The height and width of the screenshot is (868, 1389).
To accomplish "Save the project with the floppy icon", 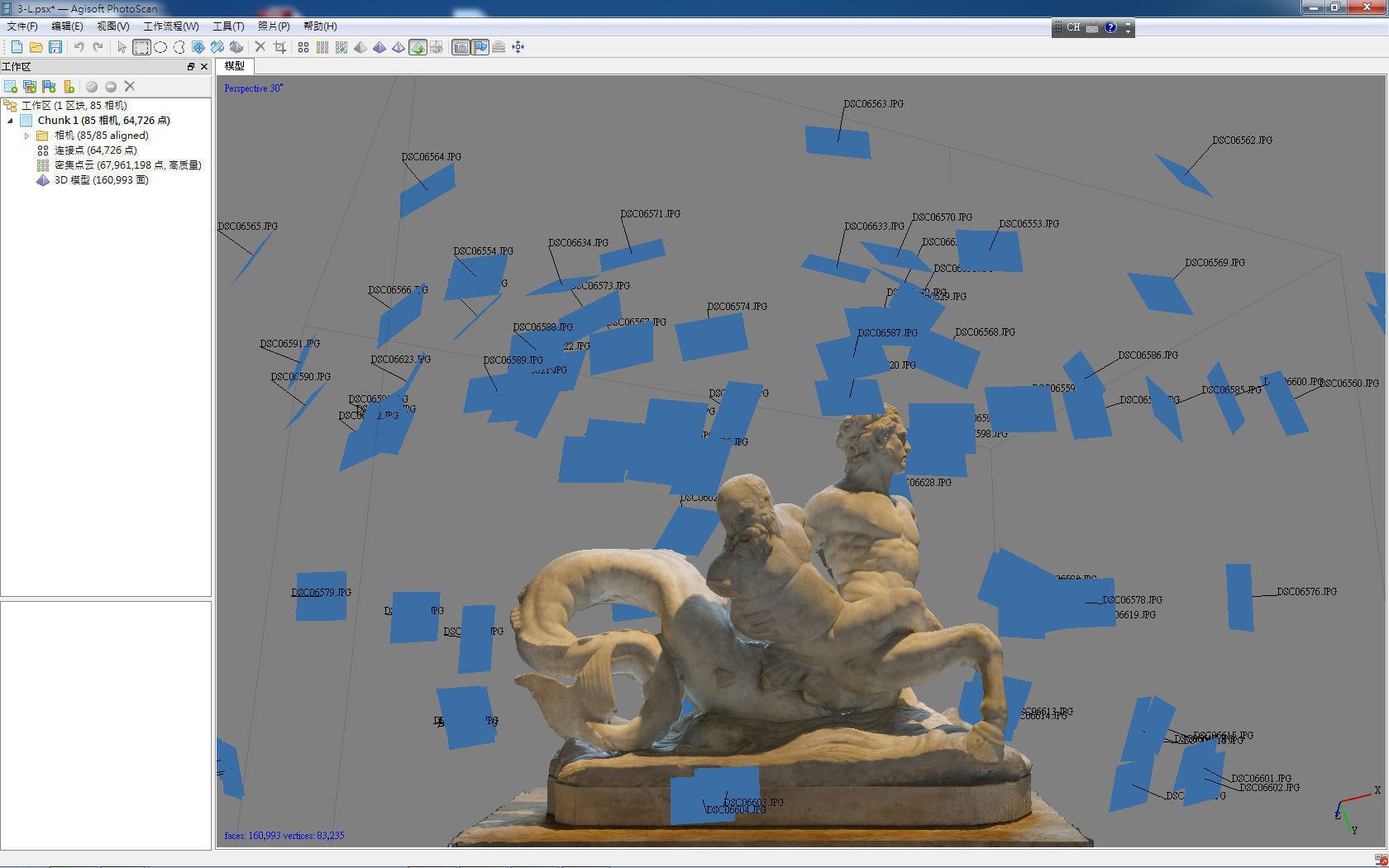I will pos(55,47).
